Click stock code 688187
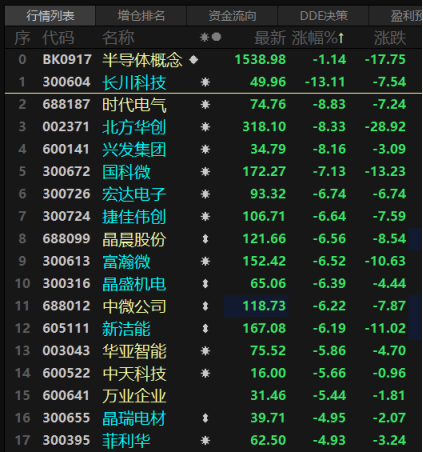This screenshot has height=452, width=423. (66, 104)
